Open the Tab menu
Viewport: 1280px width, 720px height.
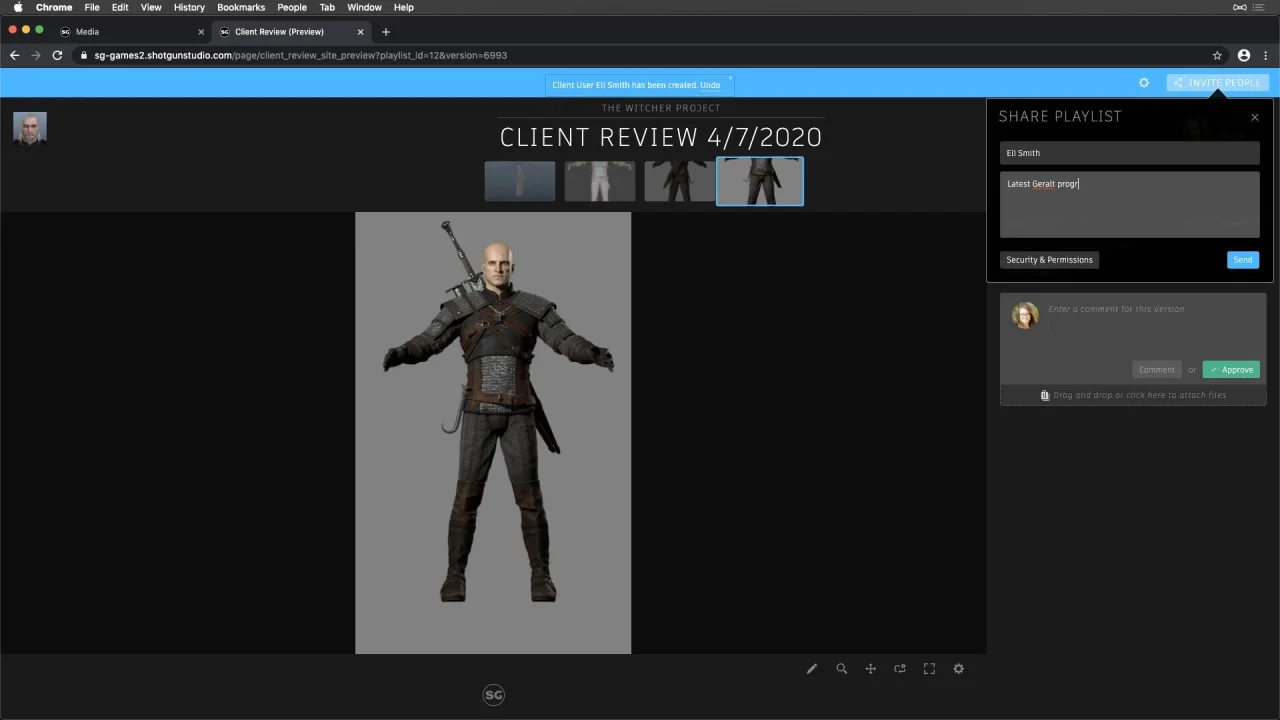coord(327,7)
